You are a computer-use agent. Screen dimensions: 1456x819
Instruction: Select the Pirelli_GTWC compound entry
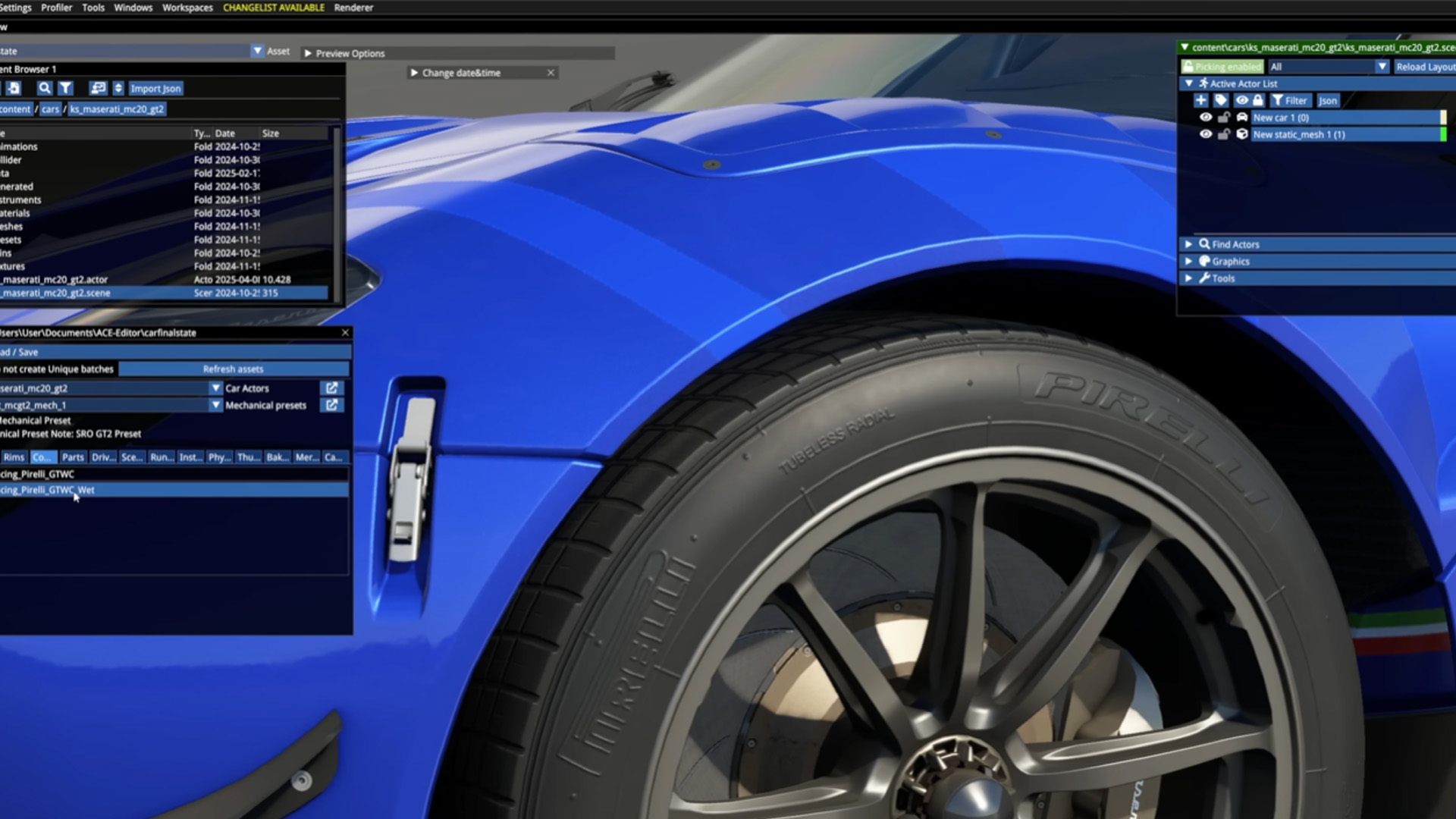pos(174,474)
